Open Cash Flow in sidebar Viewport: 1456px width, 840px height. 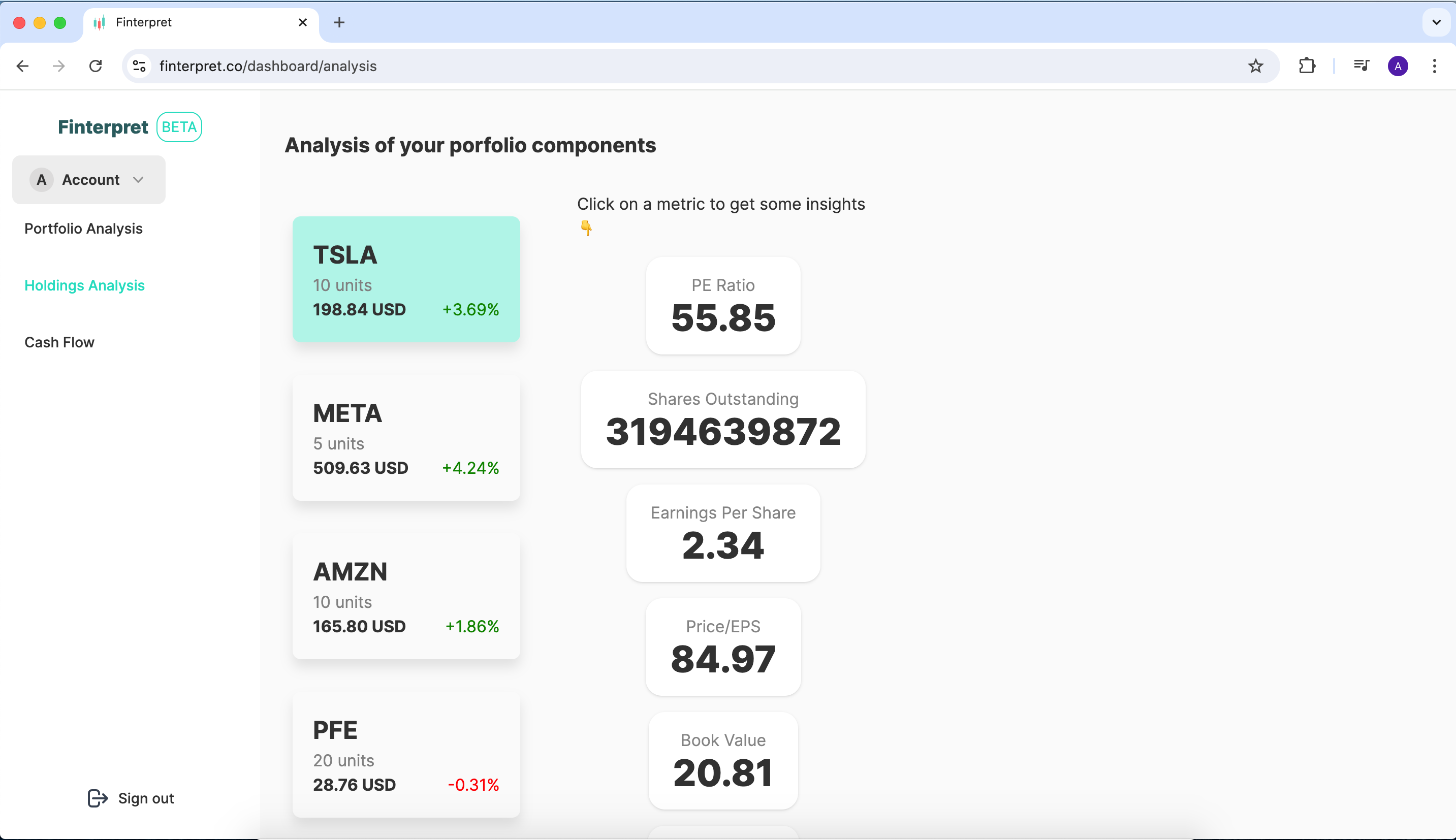tap(59, 342)
